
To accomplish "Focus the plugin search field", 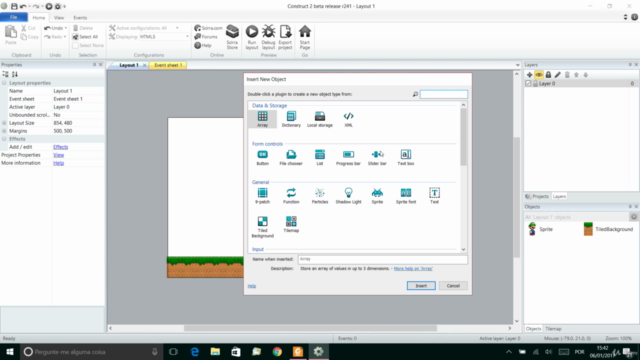I will pyautogui.click(x=444, y=94).
